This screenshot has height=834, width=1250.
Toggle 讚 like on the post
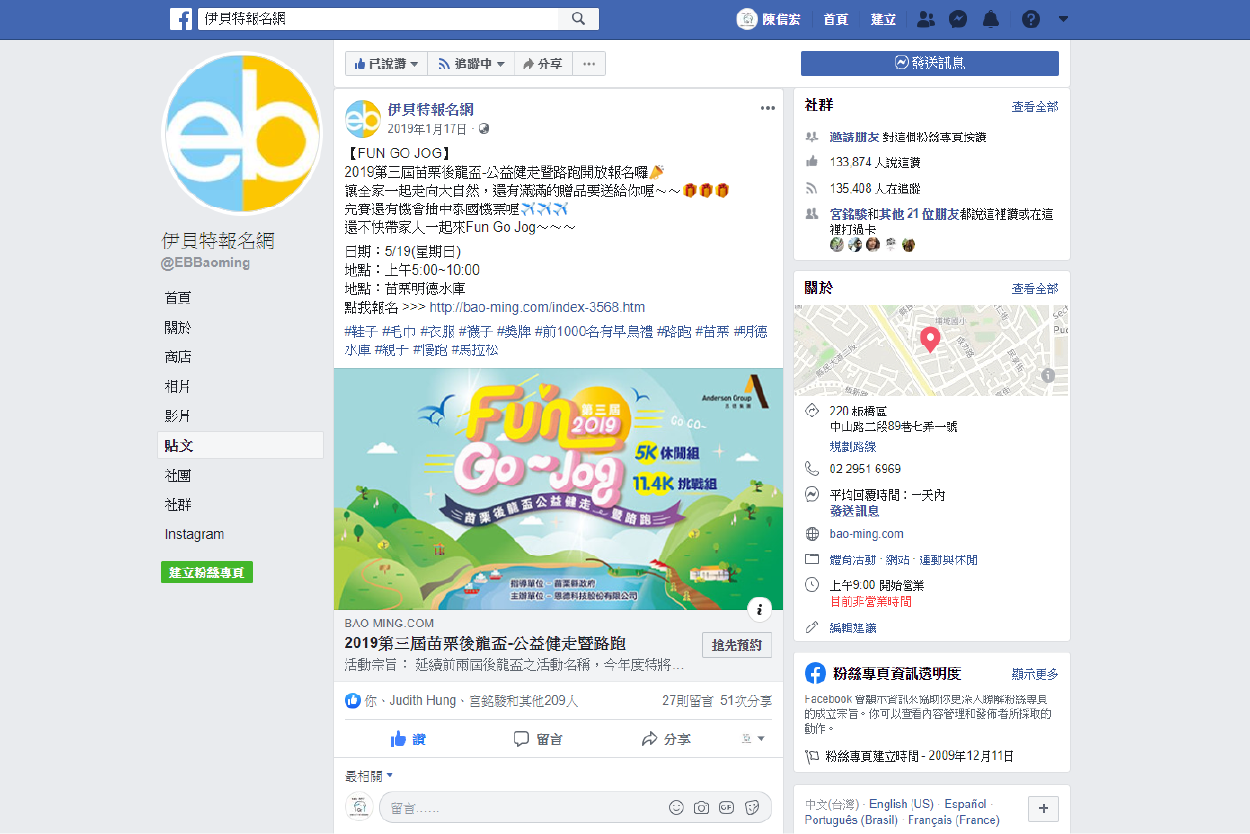coord(408,739)
